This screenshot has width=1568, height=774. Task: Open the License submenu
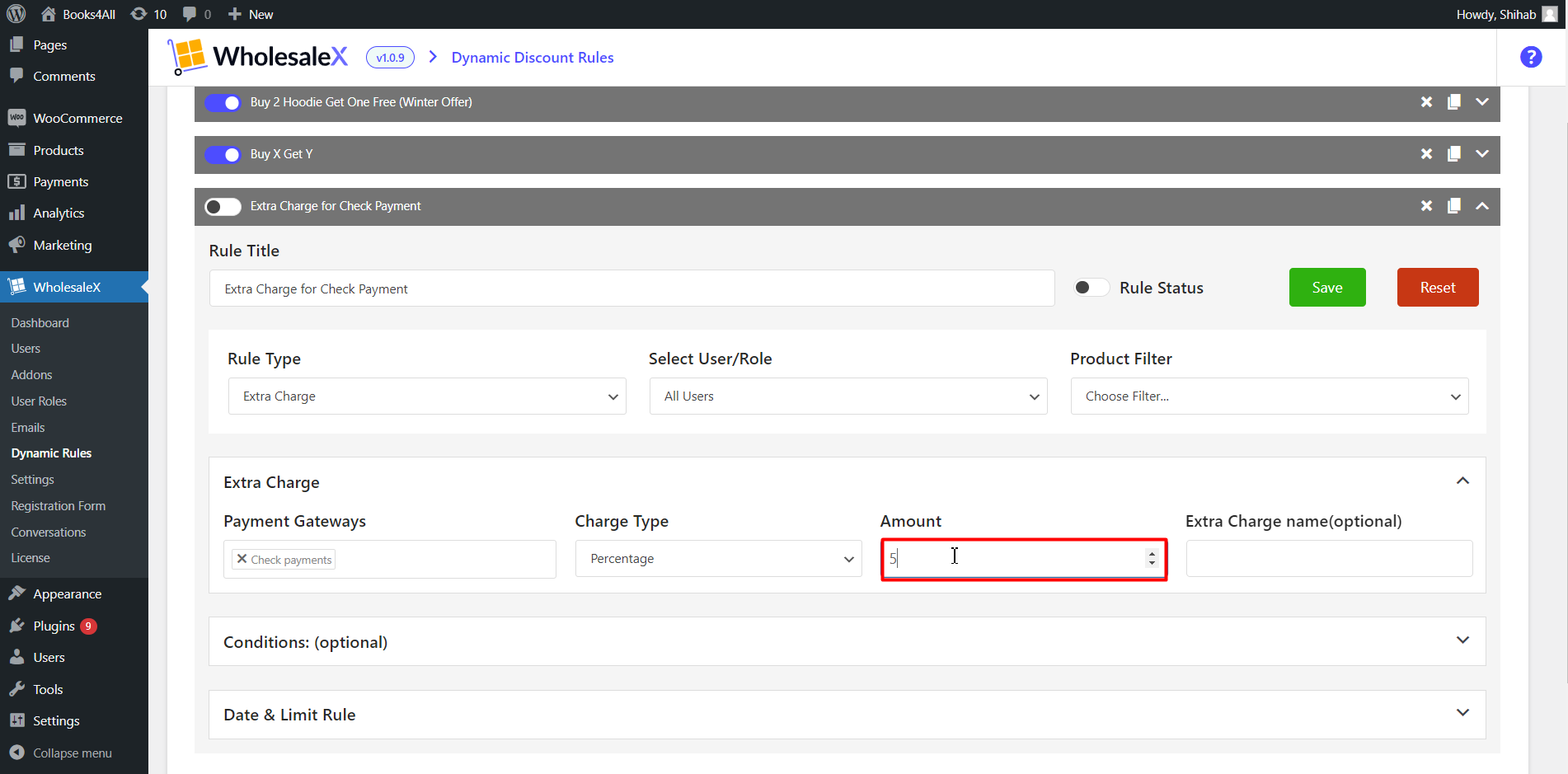tap(31, 558)
